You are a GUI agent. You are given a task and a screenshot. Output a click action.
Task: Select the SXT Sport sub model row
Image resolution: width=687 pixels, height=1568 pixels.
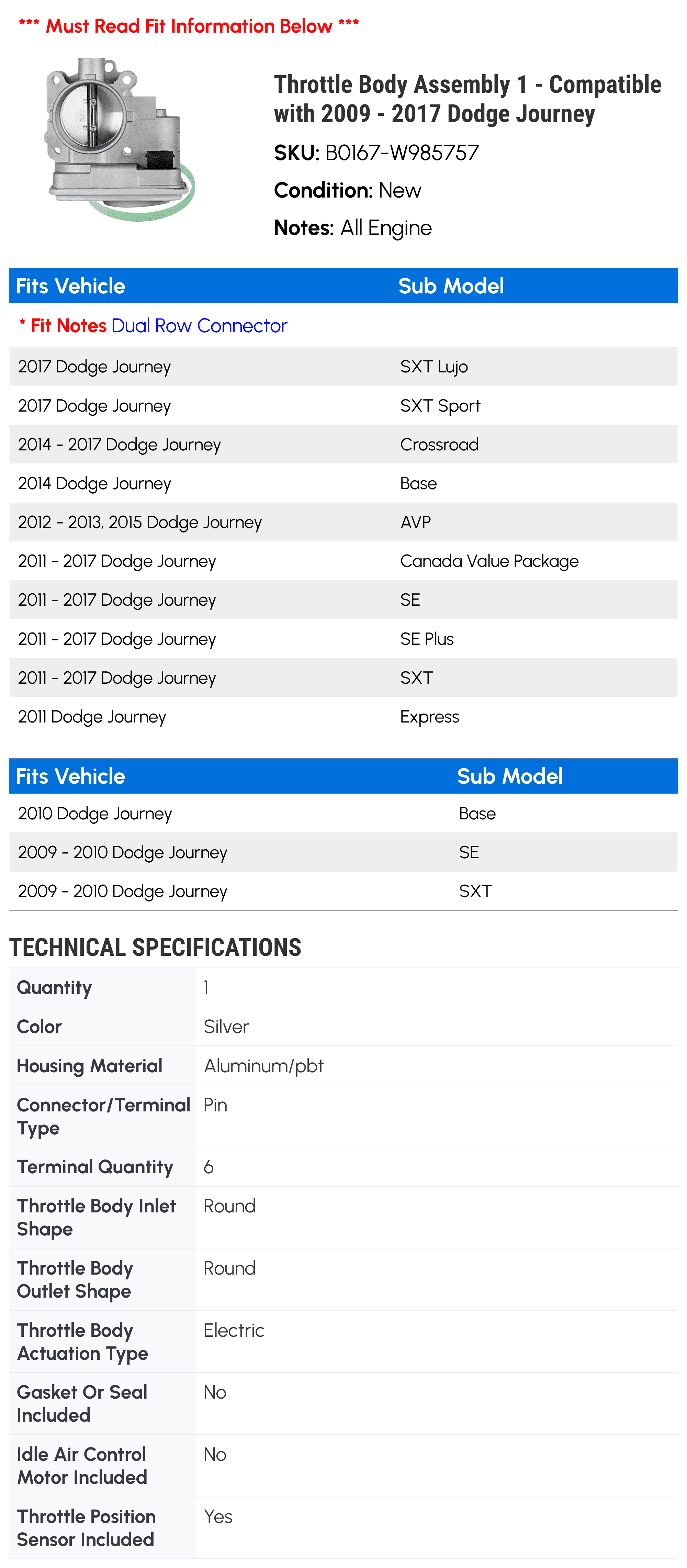tap(343, 405)
